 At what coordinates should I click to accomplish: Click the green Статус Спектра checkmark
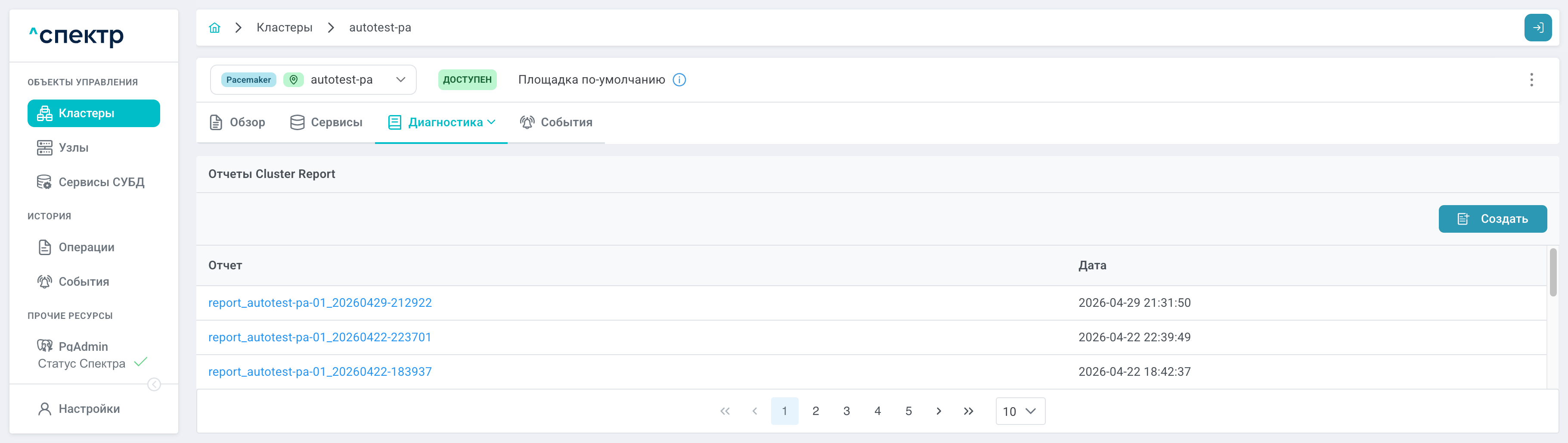pyautogui.click(x=141, y=362)
